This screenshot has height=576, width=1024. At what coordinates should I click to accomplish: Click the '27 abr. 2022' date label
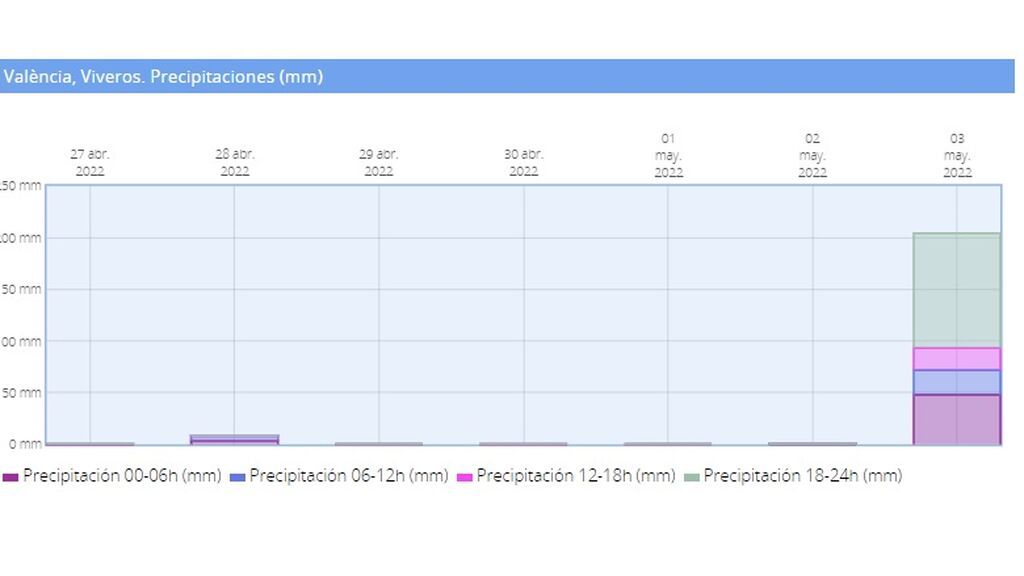90,163
